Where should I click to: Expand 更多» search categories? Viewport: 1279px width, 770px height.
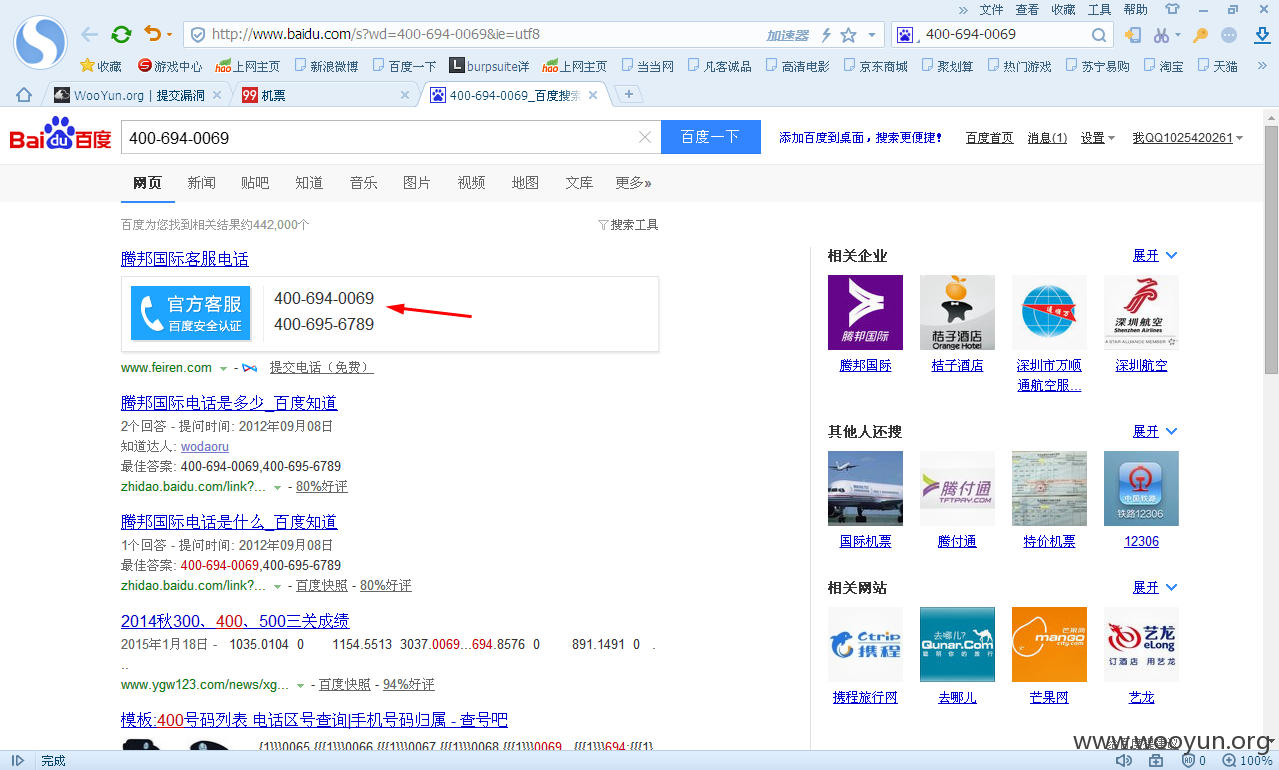pyautogui.click(x=633, y=183)
